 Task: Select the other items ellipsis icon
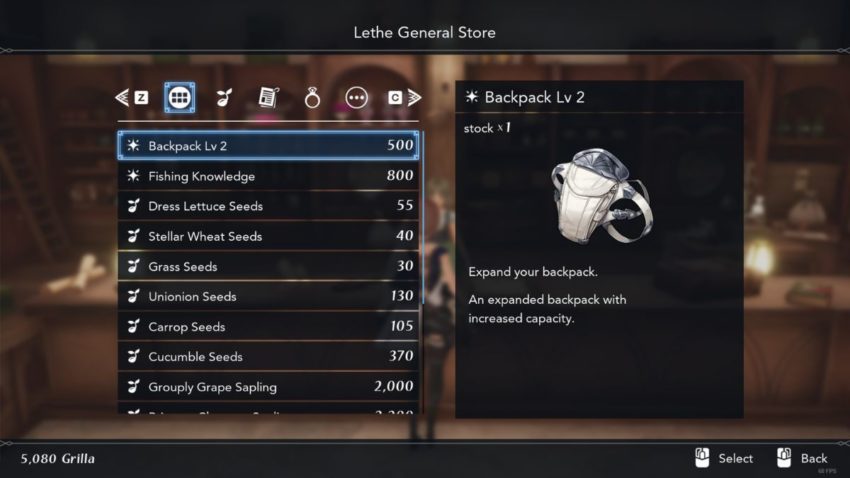coord(357,98)
